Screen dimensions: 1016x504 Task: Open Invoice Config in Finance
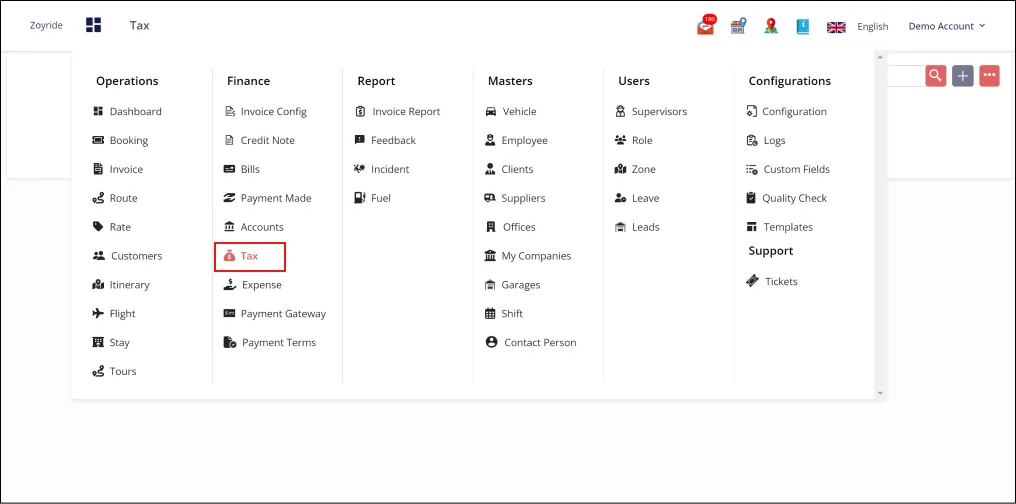point(266,111)
